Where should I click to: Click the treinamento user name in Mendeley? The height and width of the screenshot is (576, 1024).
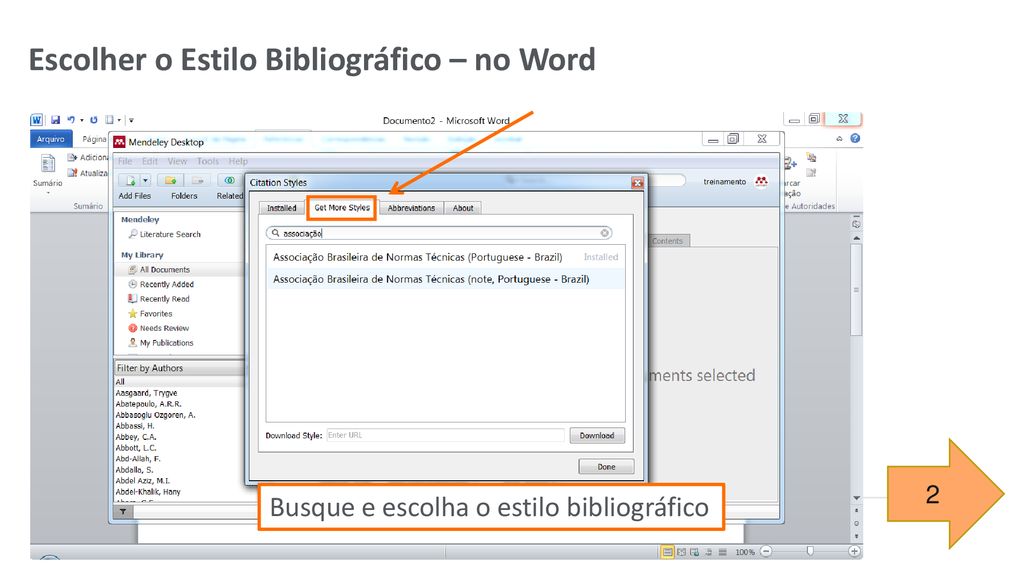click(724, 182)
